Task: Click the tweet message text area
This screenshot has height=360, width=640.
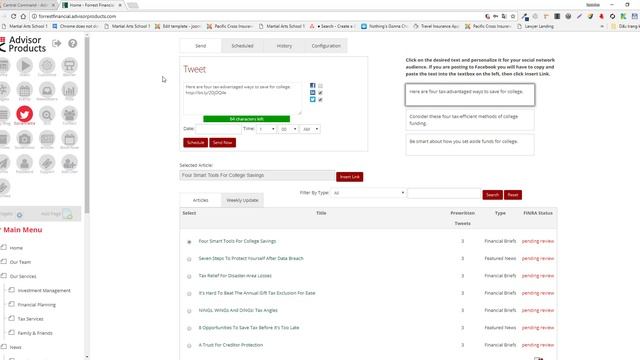Action: [x=242, y=98]
